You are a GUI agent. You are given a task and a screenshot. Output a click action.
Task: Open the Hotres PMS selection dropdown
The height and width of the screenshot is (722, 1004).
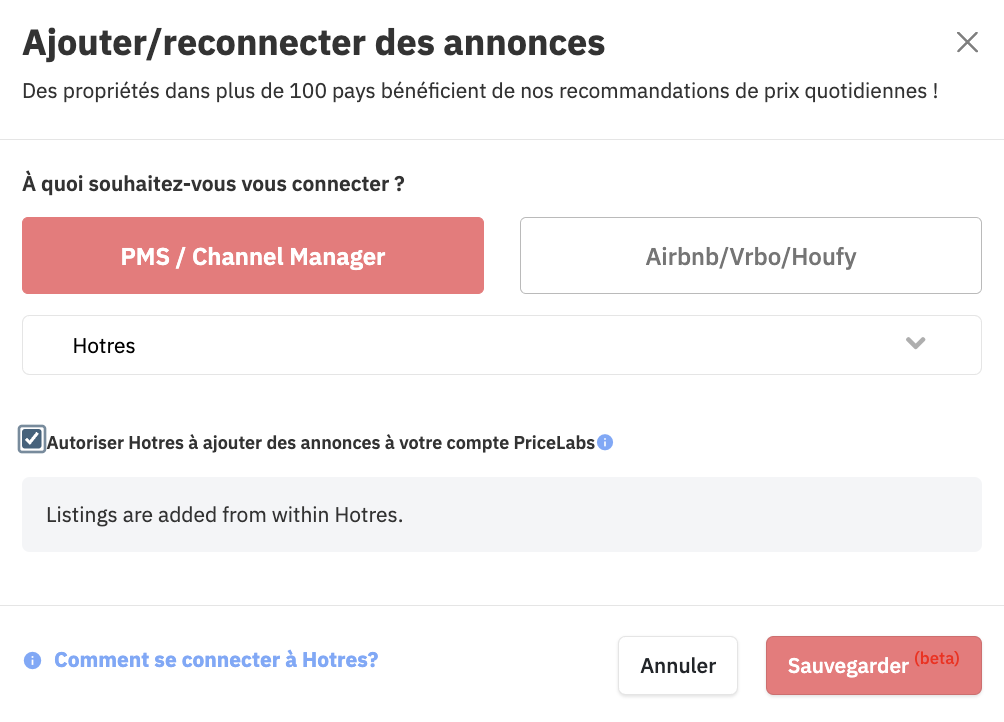click(x=501, y=345)
